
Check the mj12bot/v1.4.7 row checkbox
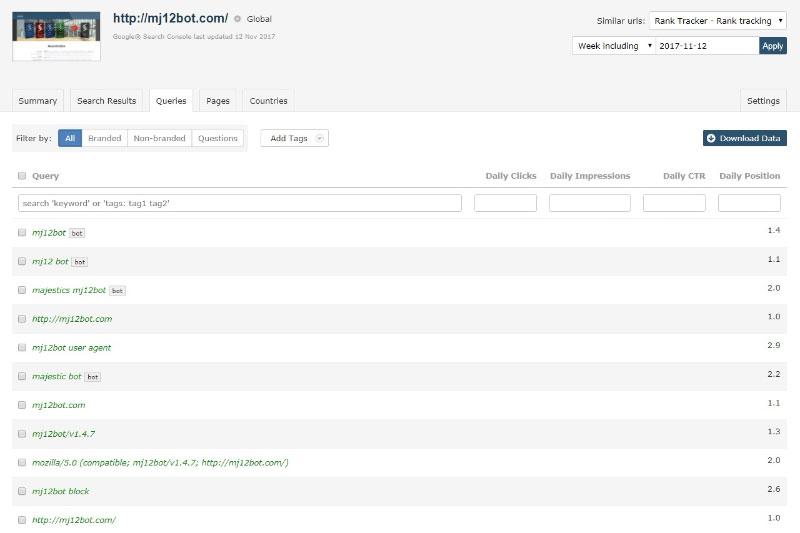point(22,434)
